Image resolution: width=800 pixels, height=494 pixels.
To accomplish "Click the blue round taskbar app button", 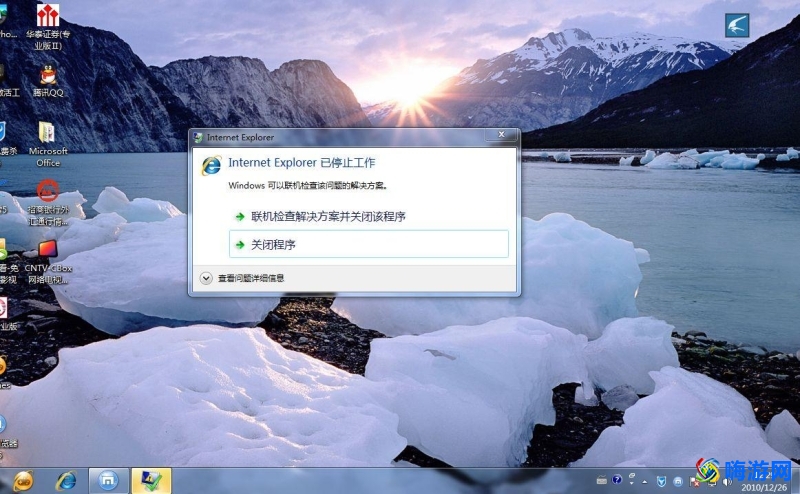I will click(x=108, y=480).
